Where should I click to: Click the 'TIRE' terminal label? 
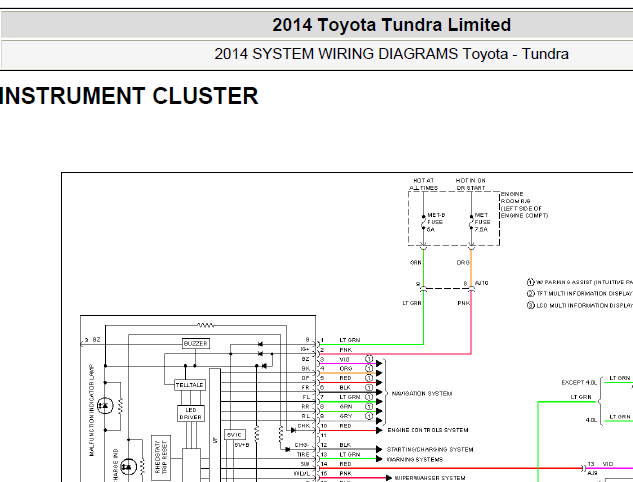303,455
